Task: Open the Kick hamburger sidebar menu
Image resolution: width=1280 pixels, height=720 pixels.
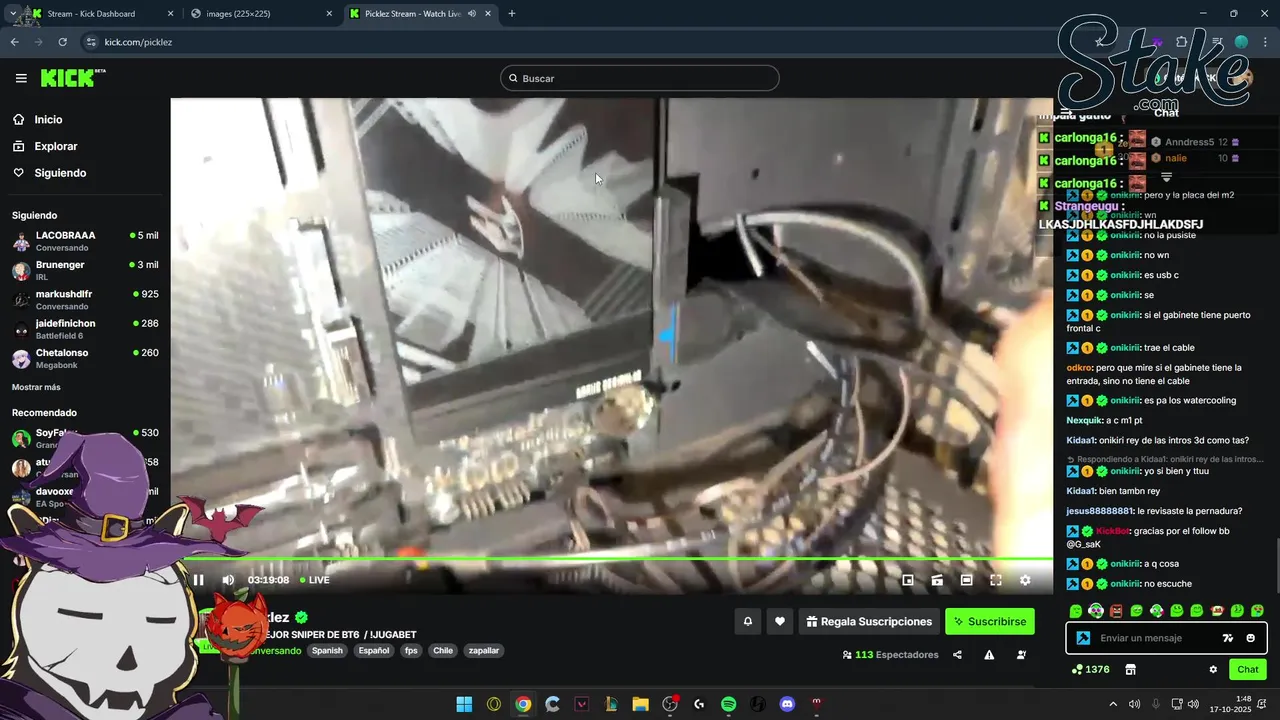Action: (21, 78)
